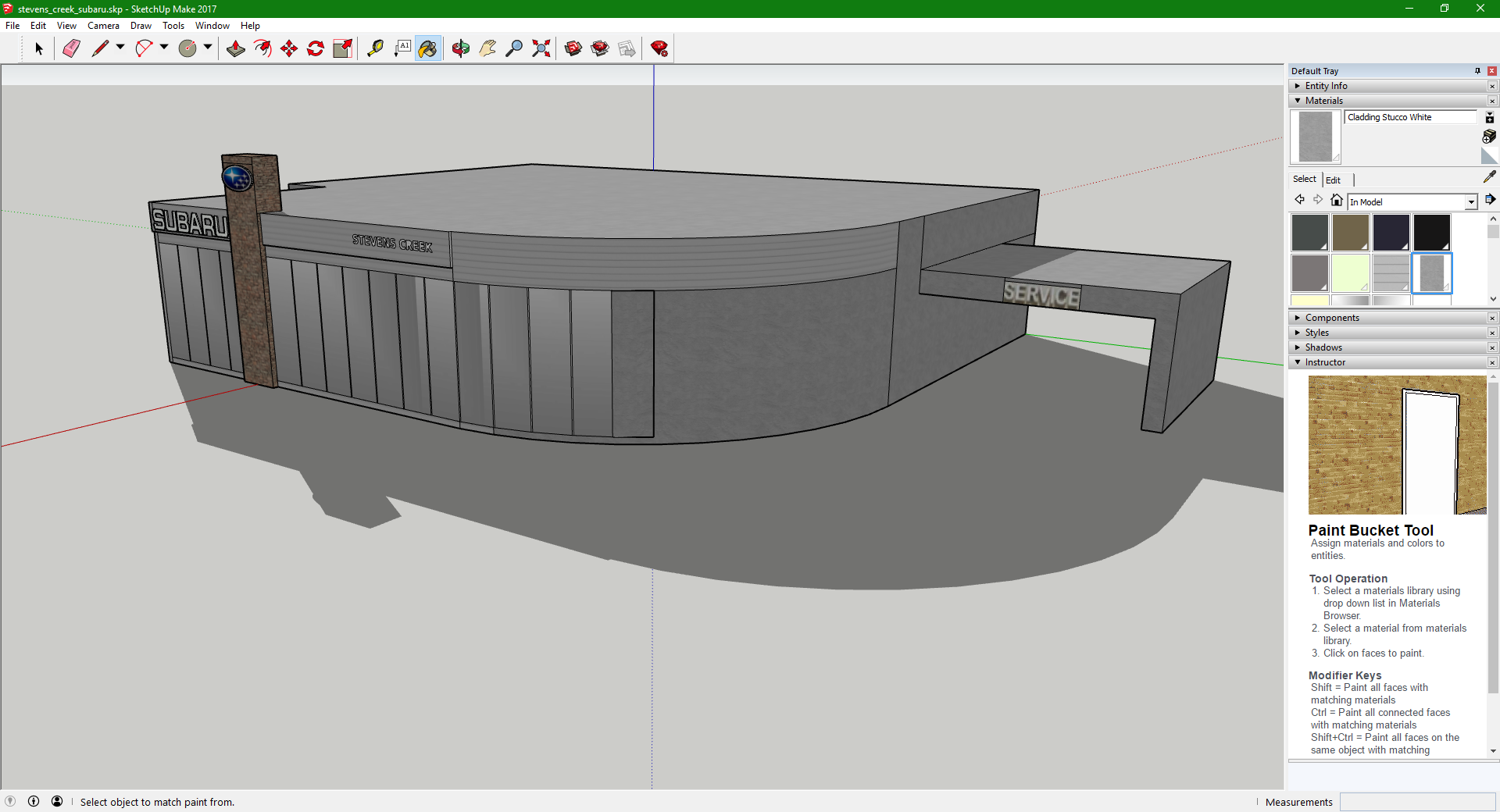The height and width of the screenshot is (812, 1500).
Task: Select the Line pencil tool
Action: (x=100, y=49)
